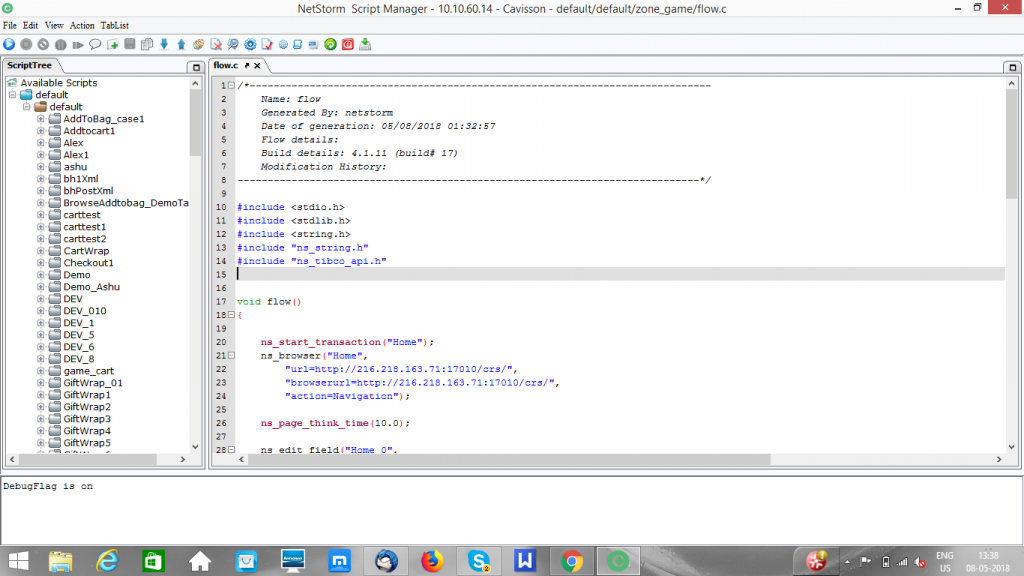Click the blue scroll script icon
Viewport: 1024px width, 576px height.
pos(298,44)
